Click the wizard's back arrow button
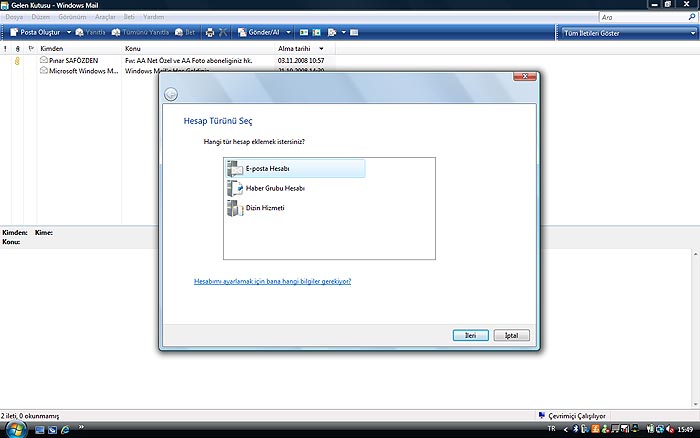 (x=171, y=94)
